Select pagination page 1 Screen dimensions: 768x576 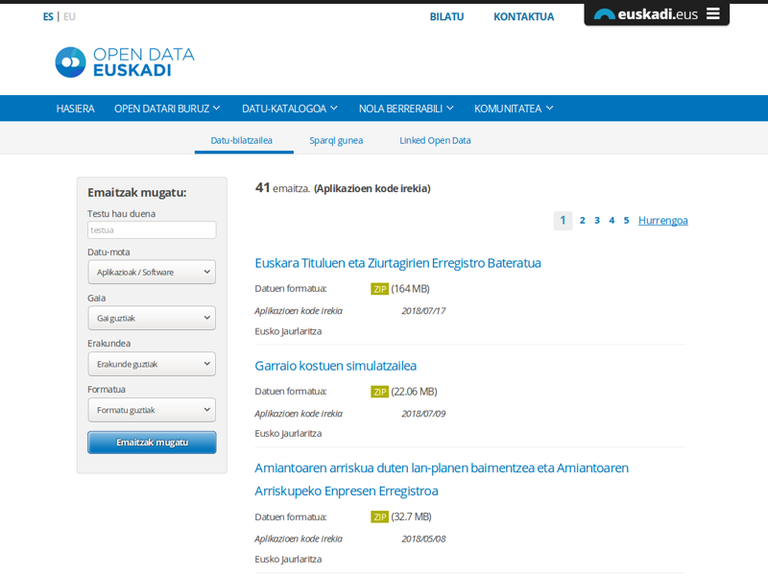point(563,220)
